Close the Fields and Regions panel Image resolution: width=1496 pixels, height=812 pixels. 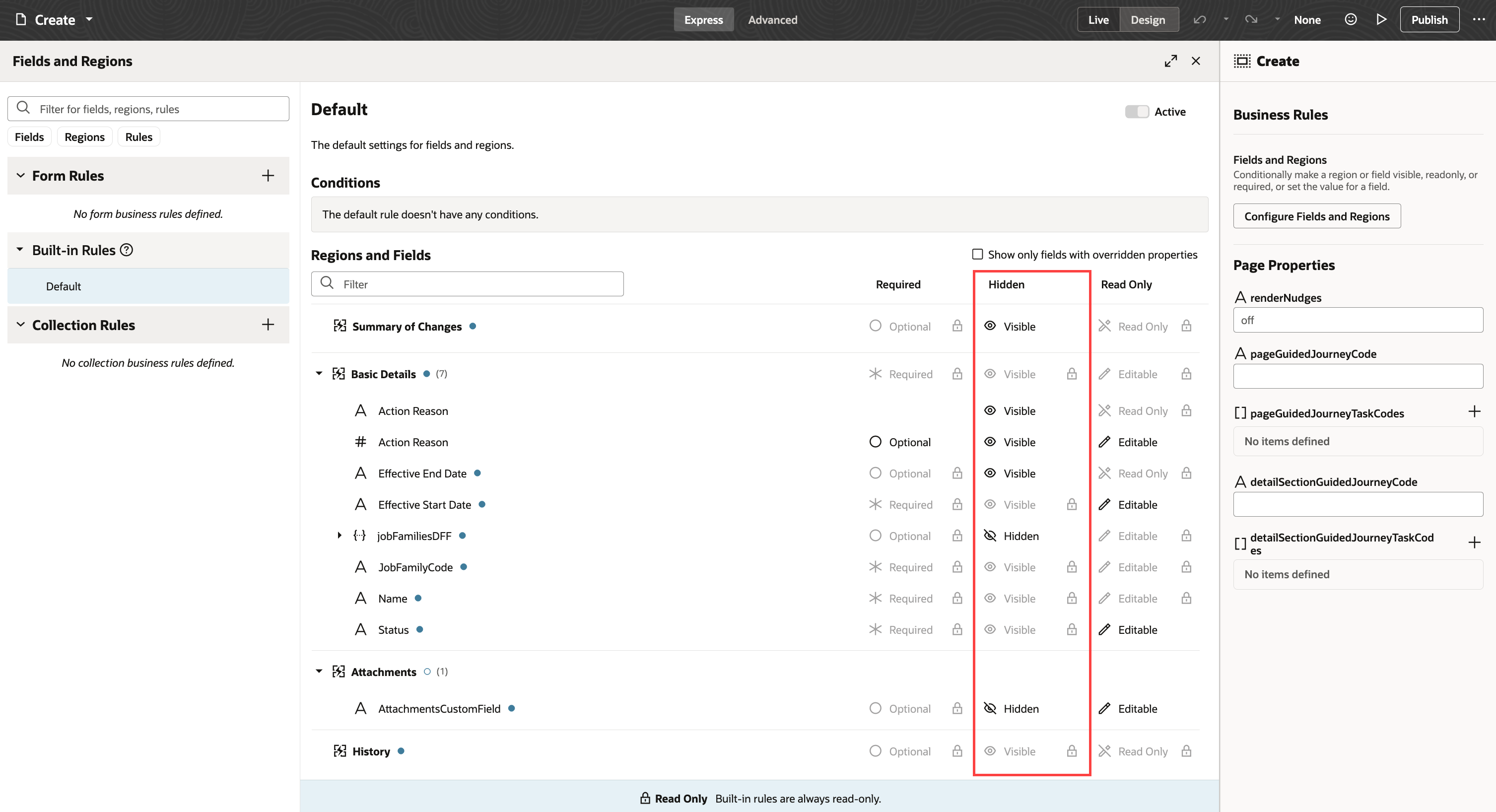click(x=1196, y=61)
